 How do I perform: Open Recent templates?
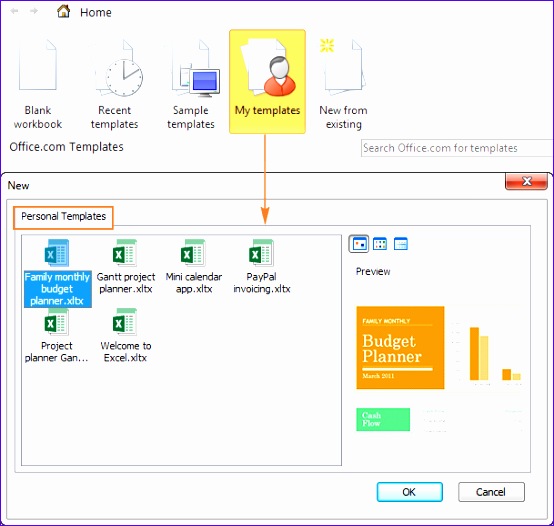114,84
